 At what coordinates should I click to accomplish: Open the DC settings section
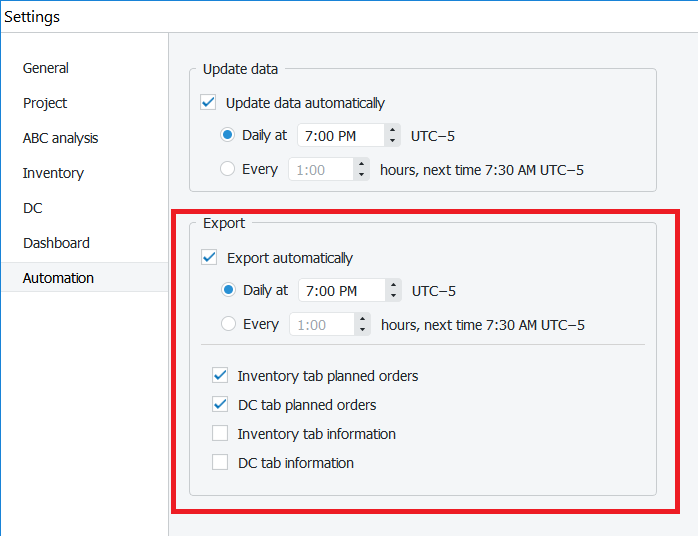click(33, 208)
